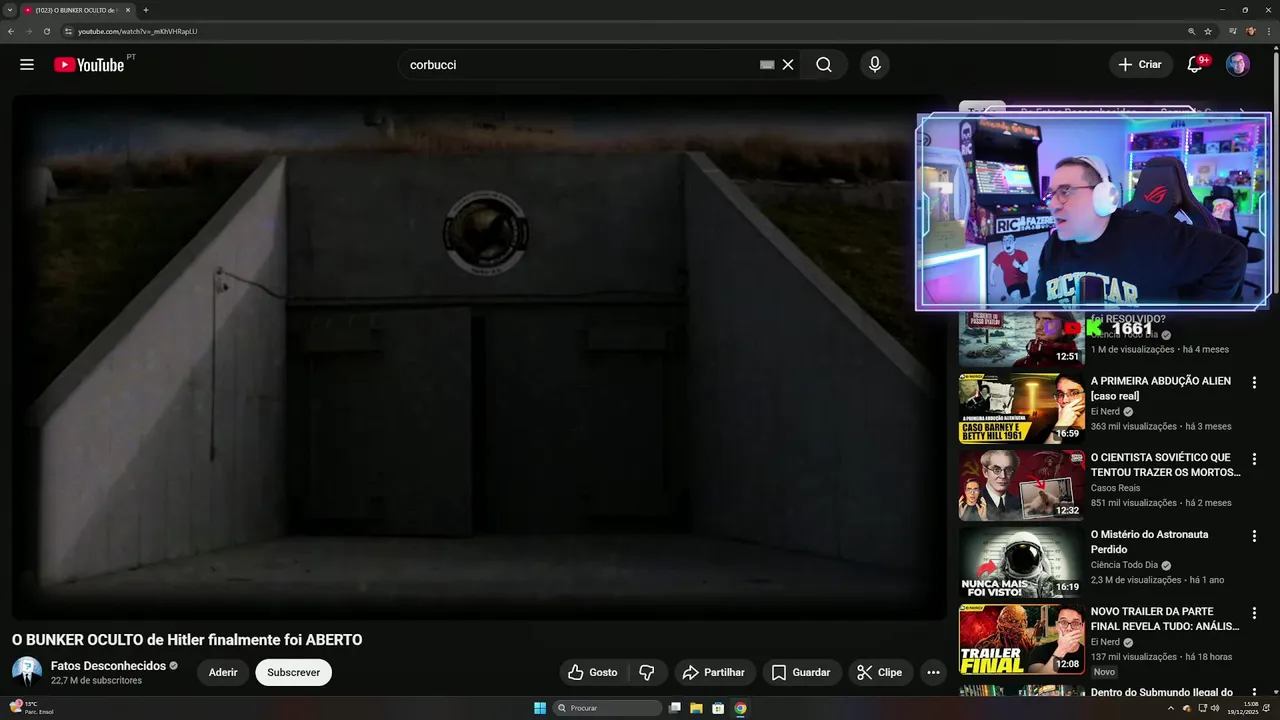1280x720 pixels.
Task: Start voice search with microphone
Action: click(875, 65)
